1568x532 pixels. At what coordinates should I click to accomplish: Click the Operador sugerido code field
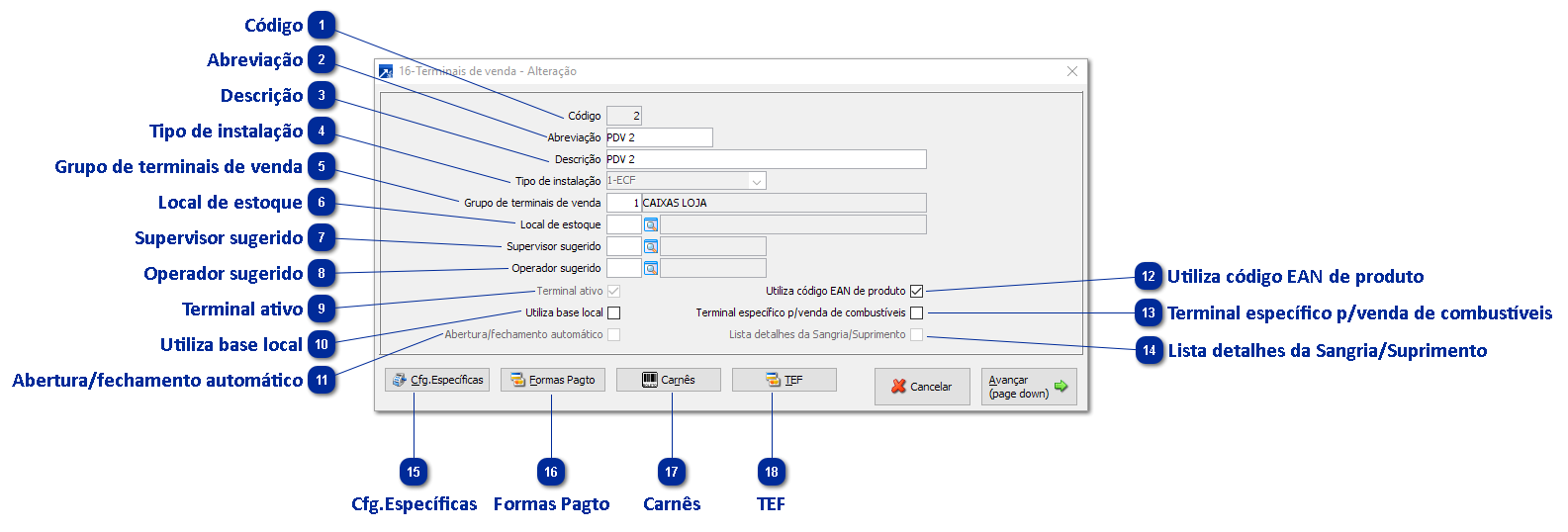[x=624, y=268]
